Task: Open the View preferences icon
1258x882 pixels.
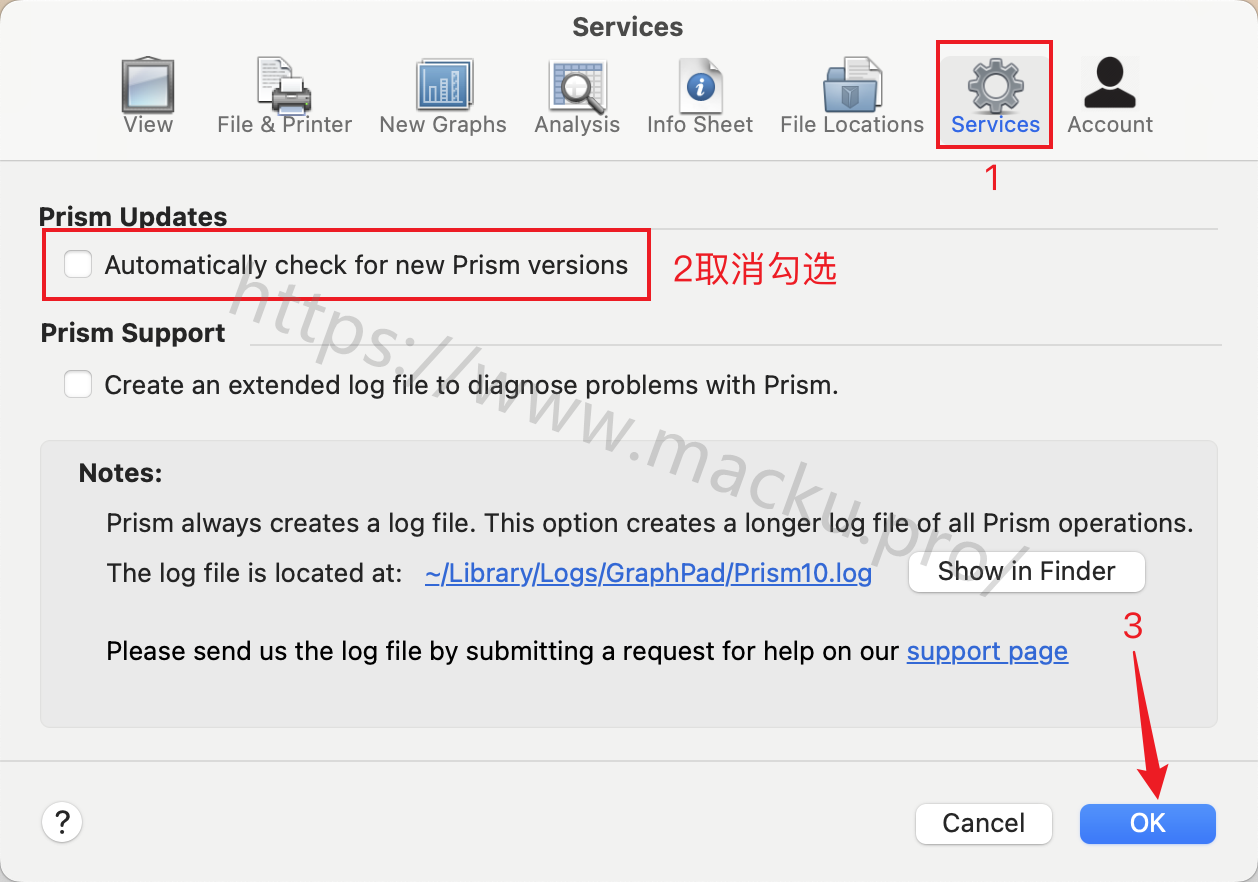Action: pos(148,84)
